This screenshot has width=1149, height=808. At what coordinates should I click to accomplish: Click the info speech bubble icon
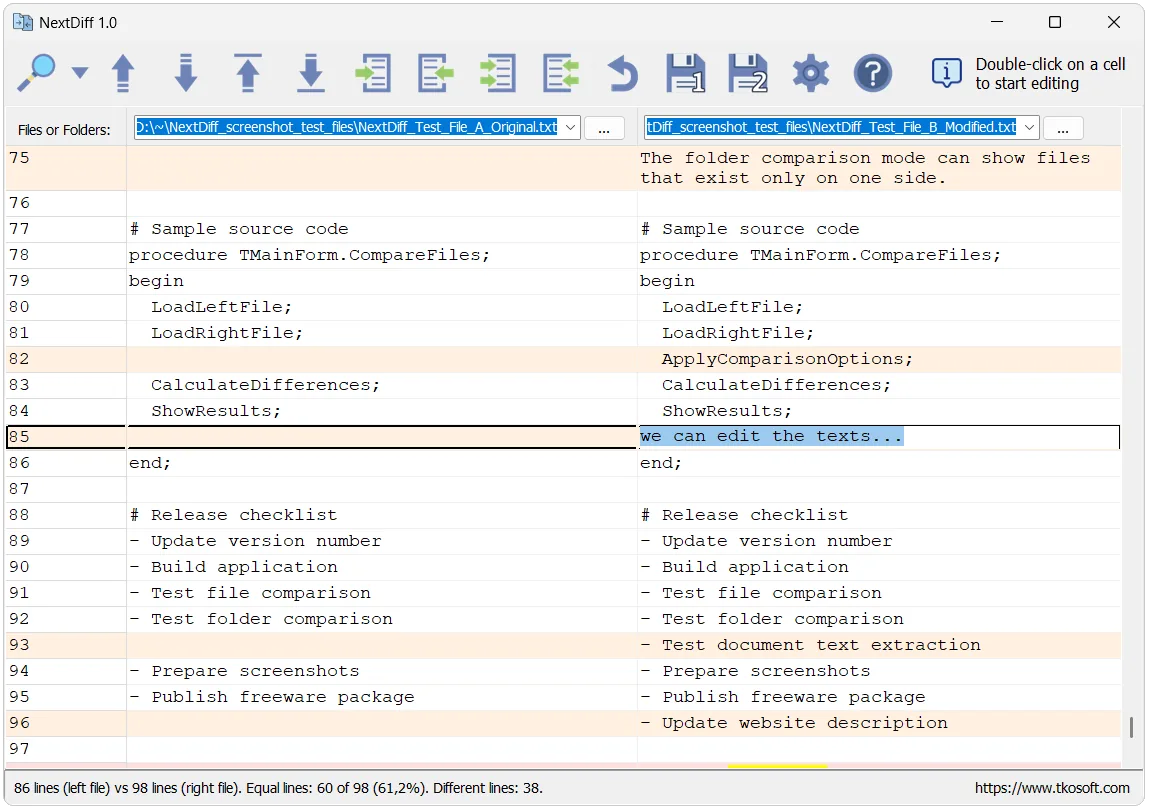946,73
